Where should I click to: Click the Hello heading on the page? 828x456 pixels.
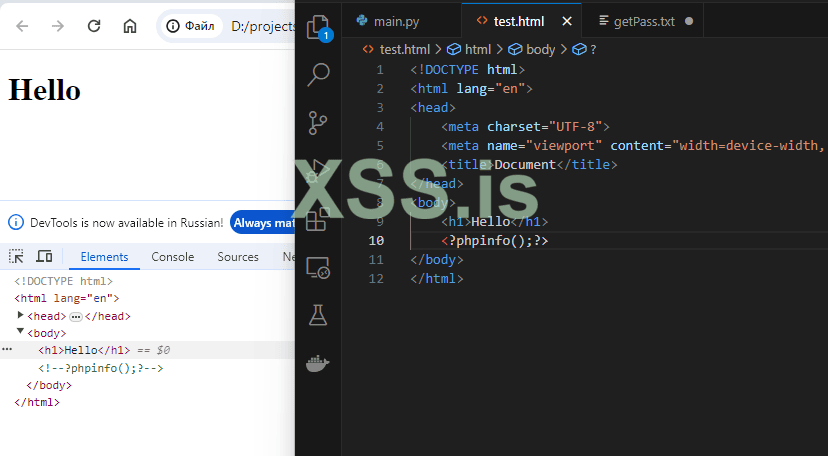[44, 90]
